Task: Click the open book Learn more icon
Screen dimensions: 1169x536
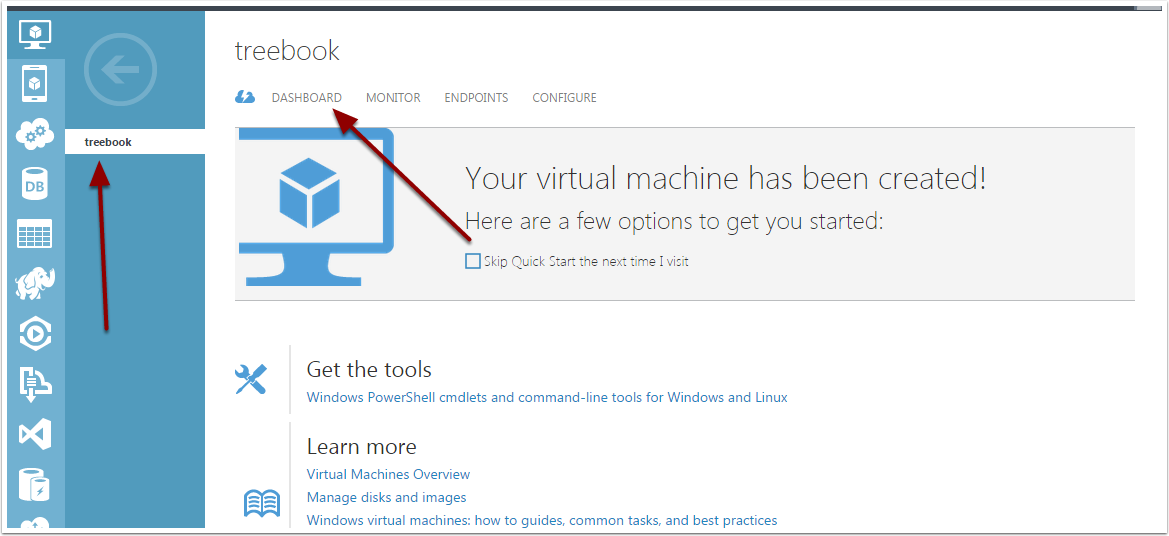Action: point(262,502)
